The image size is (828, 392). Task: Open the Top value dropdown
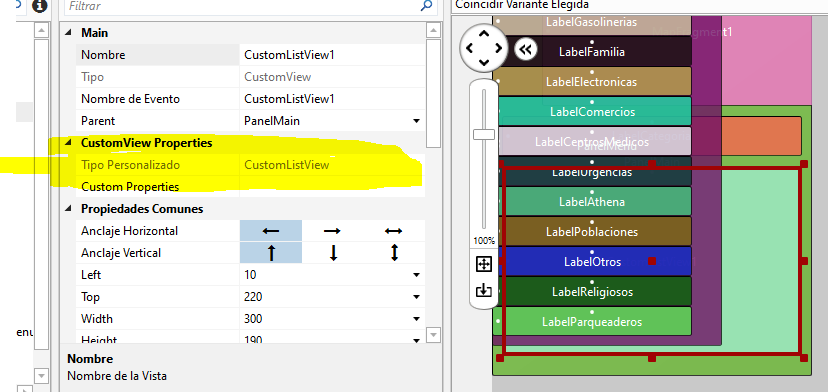click(x=416, y=297)
